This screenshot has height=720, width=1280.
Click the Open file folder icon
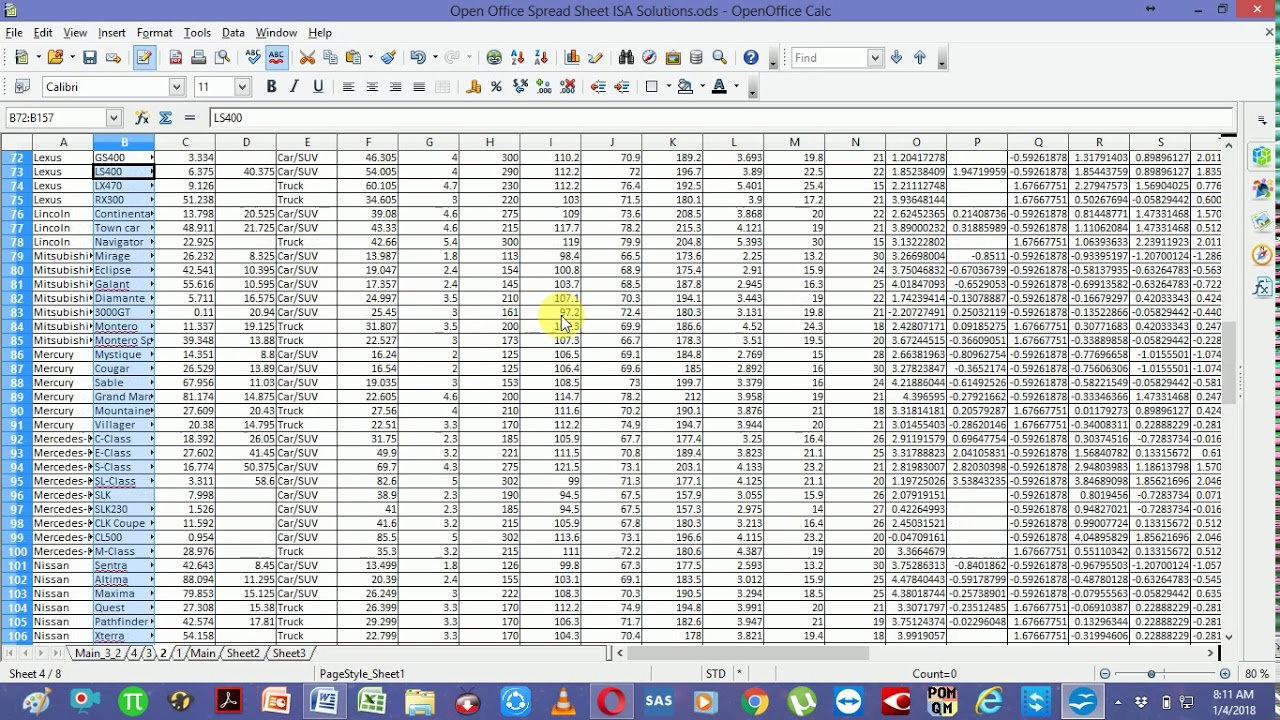click(x=55, y=58)
